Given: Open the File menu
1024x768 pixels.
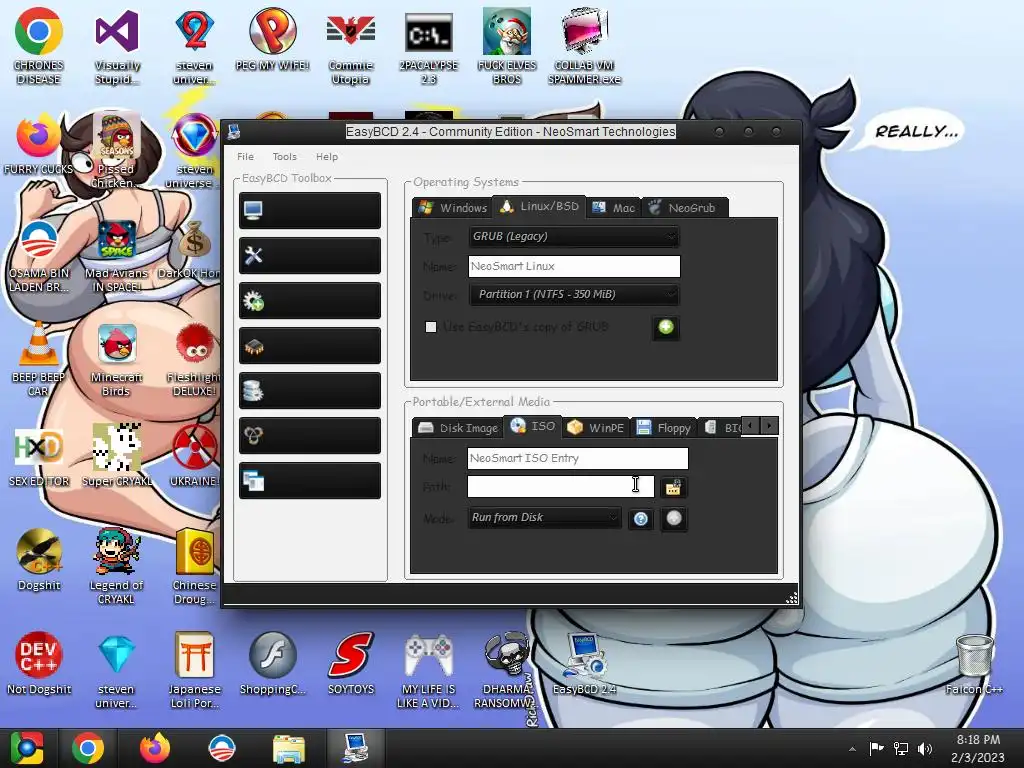Looking at the screenshot, I should coord(246,157).
